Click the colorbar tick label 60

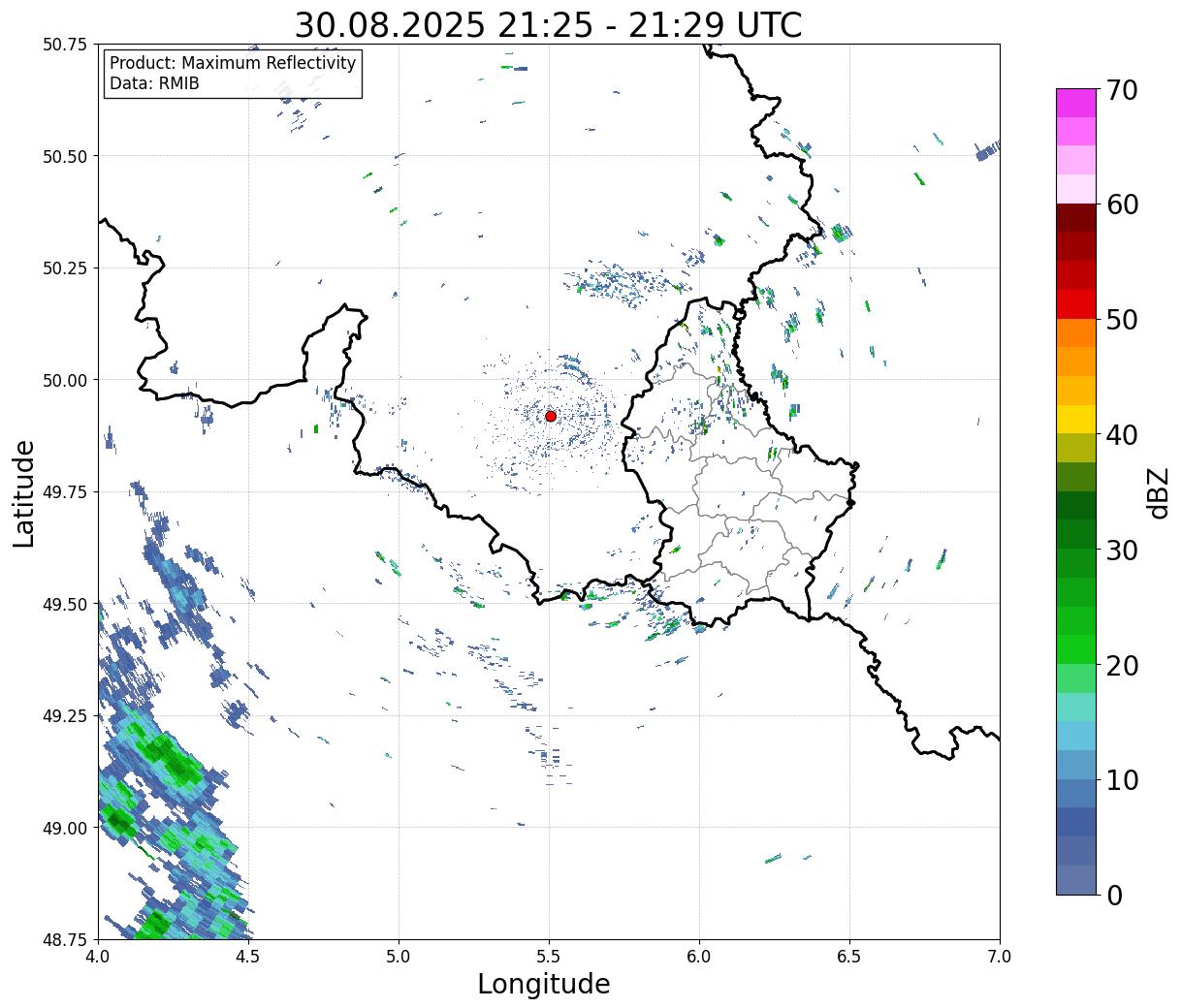pos(1123,205)
